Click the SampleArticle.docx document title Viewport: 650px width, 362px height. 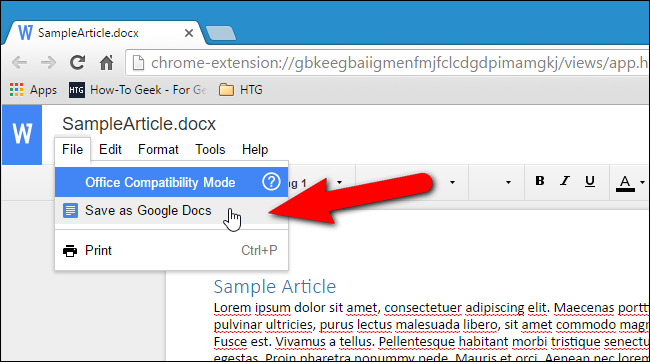click(139, 124)
